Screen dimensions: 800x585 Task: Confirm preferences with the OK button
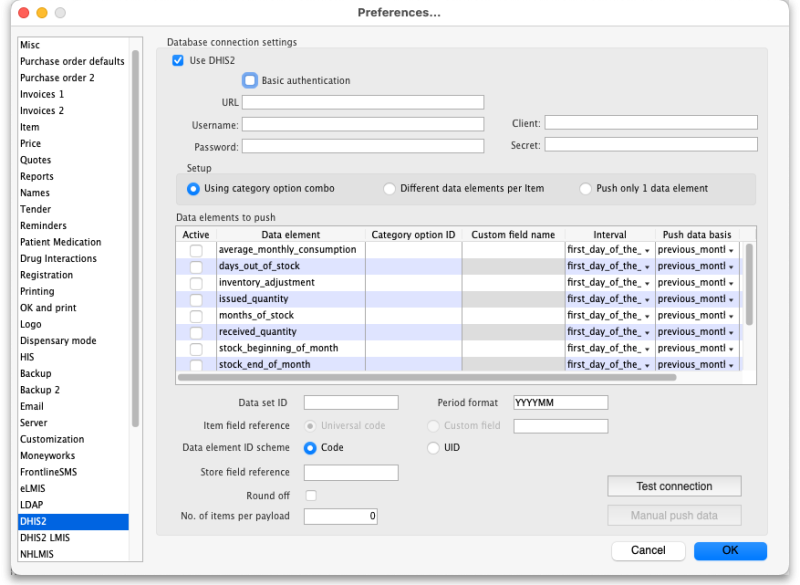(730, 550)
